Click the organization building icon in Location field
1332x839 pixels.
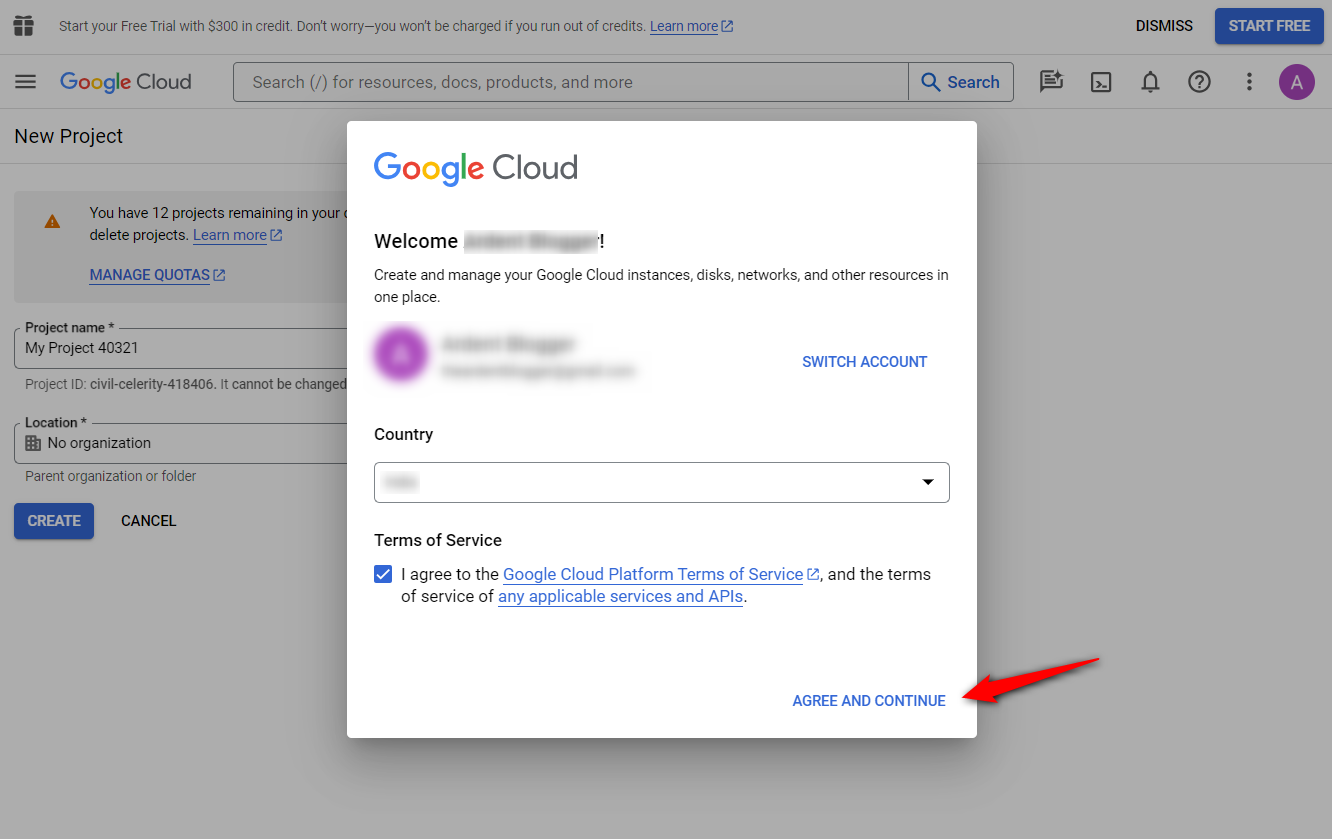33,443
